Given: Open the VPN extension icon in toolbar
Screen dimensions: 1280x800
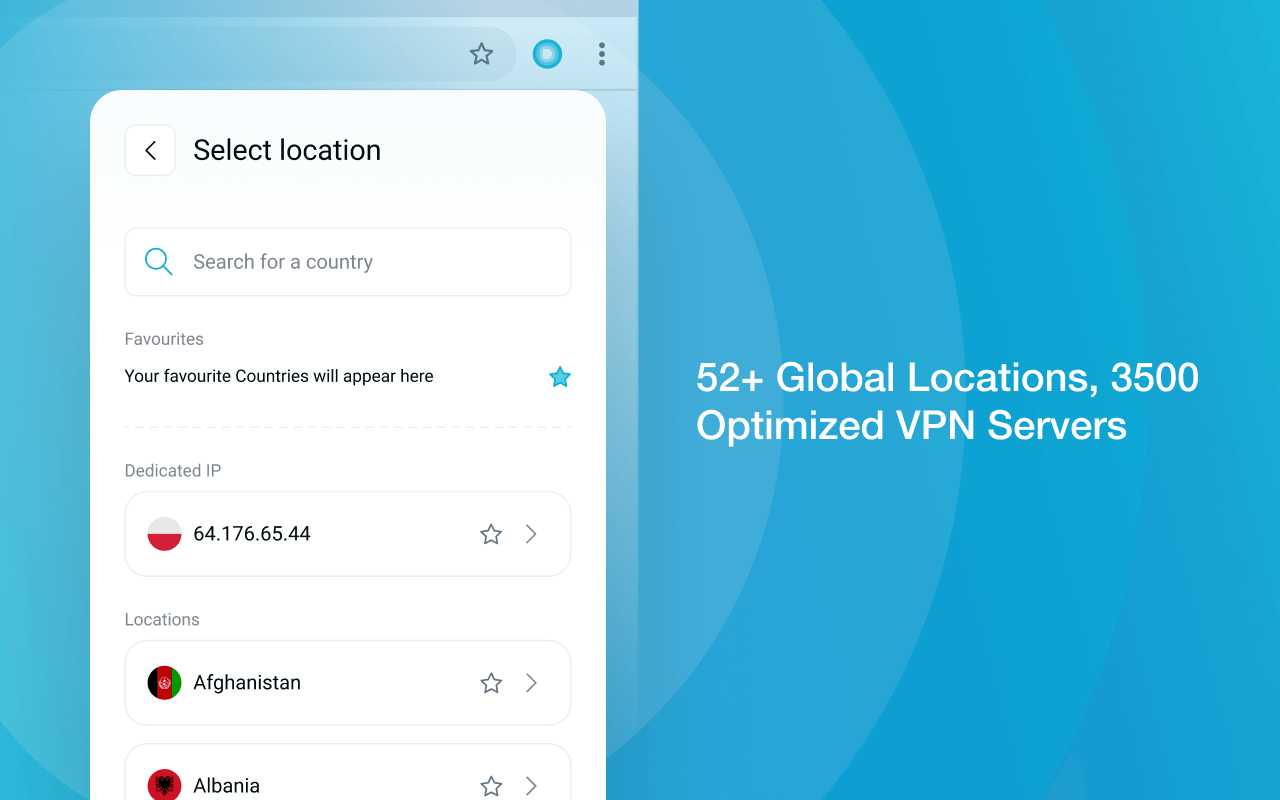Looking at the screenshot, I should click(x=547, y=54).
